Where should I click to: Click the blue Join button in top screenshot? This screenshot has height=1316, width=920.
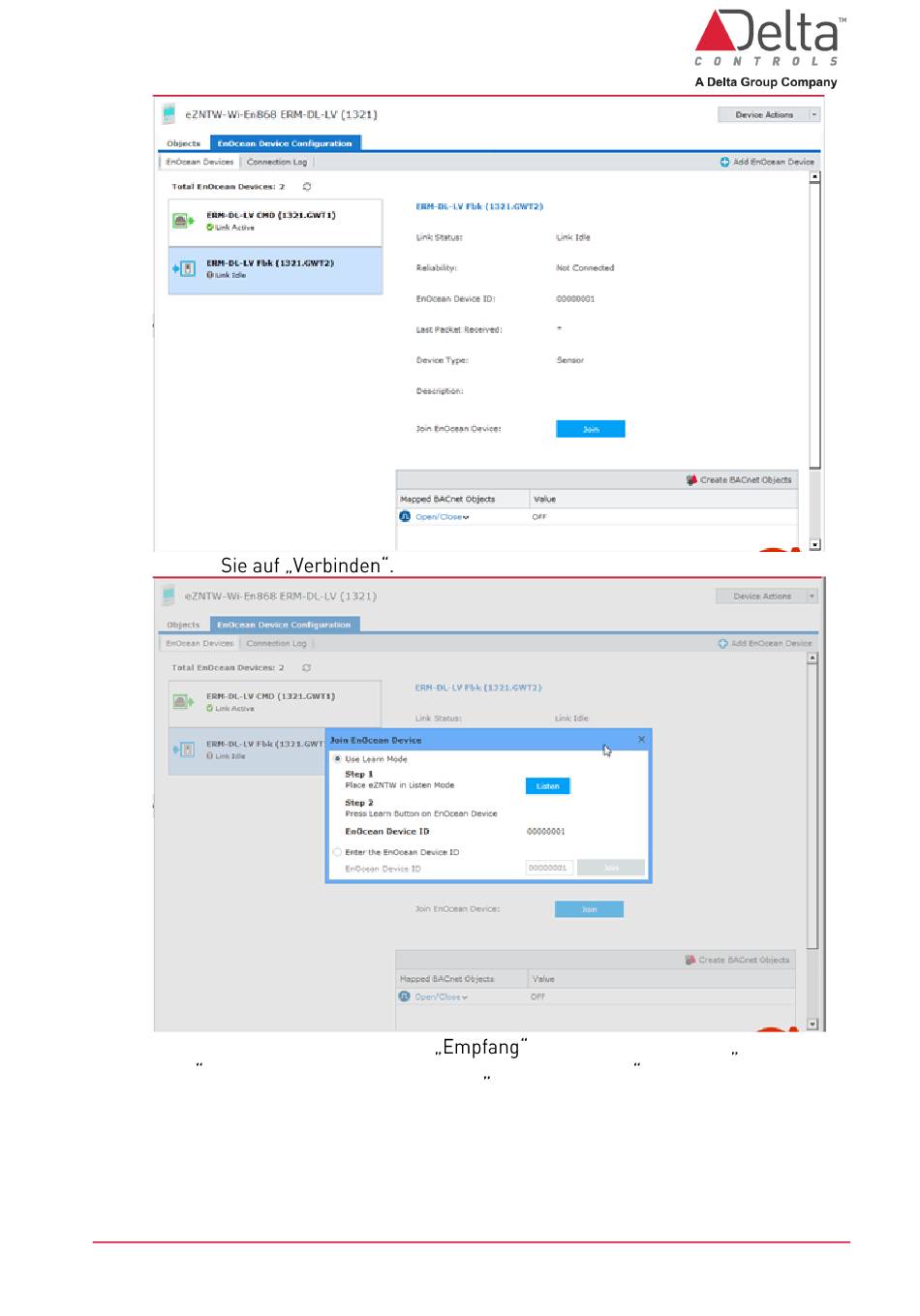pos(591,429)
